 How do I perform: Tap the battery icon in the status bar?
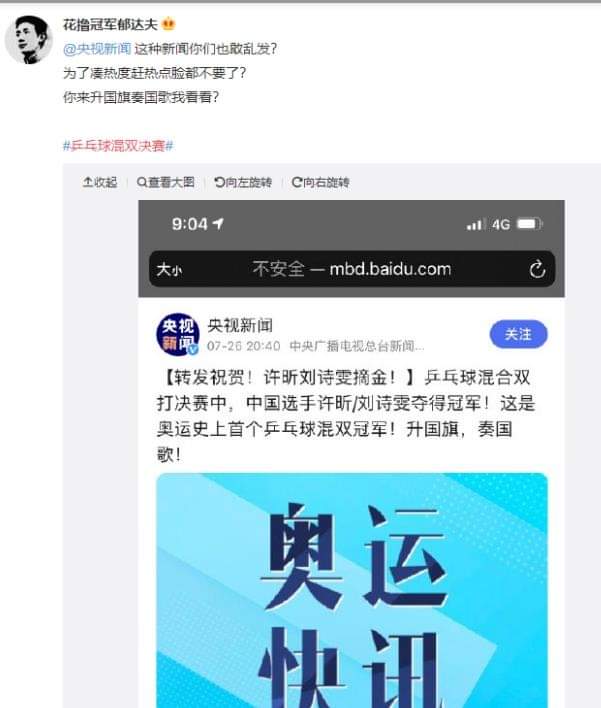pos(529,224)
